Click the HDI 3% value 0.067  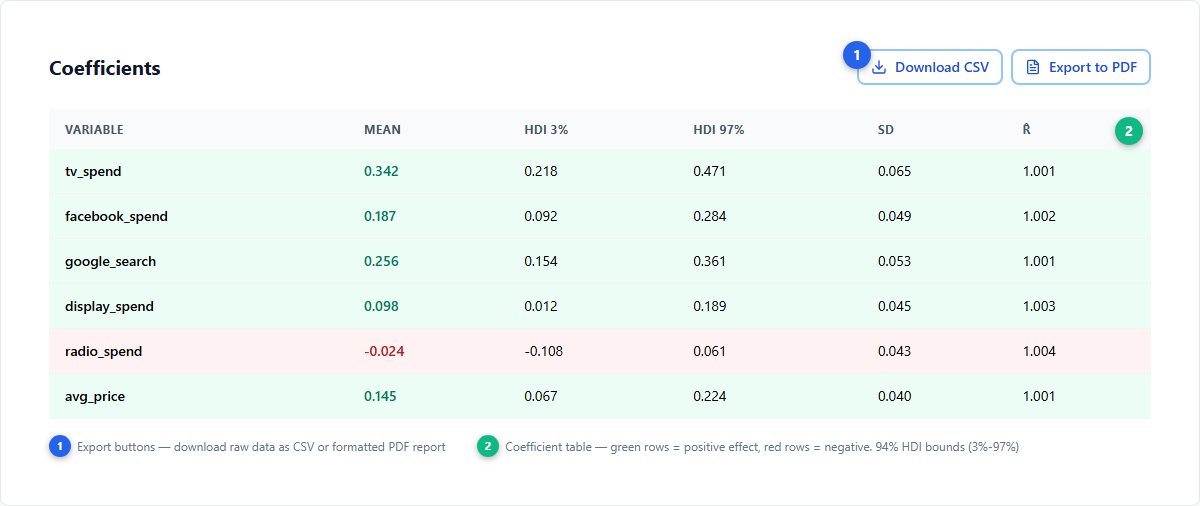coord(541,396)
